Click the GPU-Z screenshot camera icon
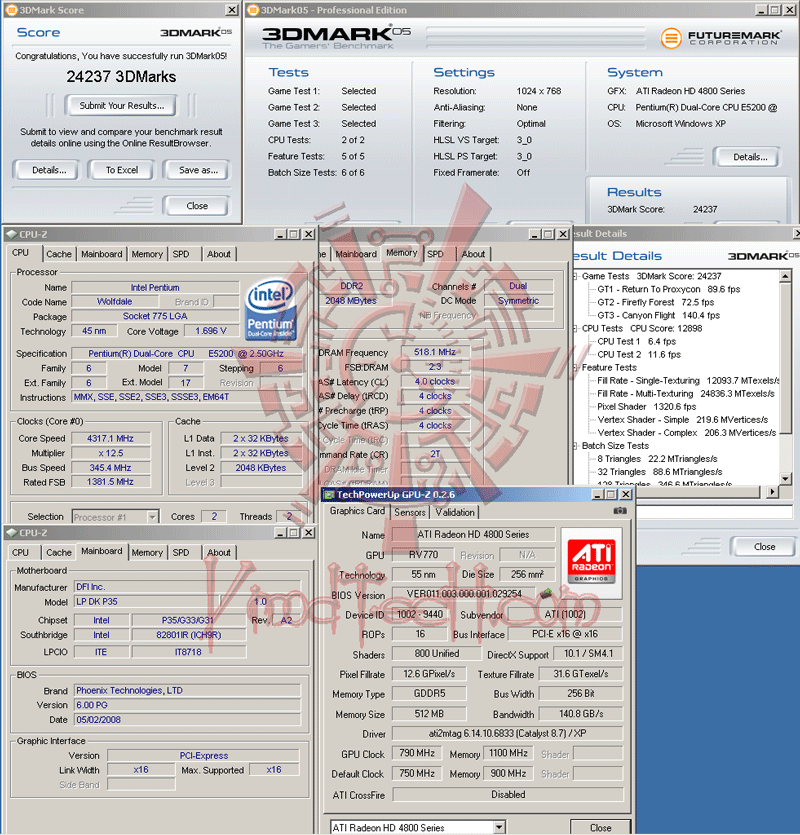 (620, 511)
